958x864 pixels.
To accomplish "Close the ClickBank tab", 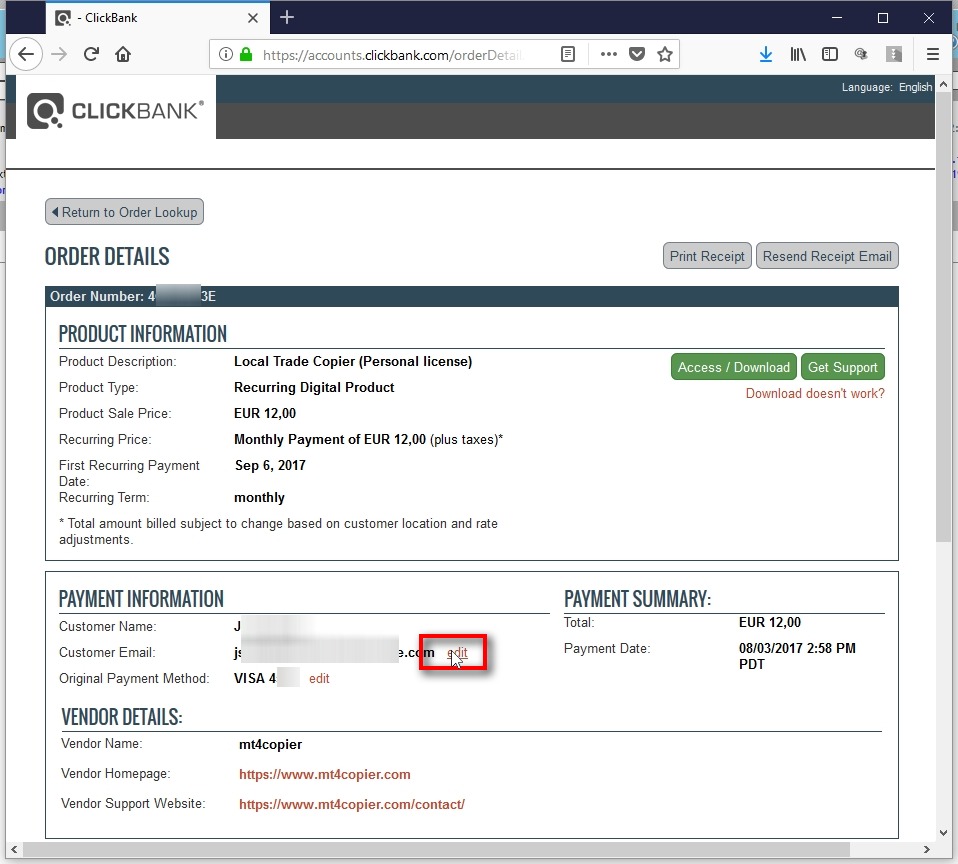I will (x=252, y=18).
